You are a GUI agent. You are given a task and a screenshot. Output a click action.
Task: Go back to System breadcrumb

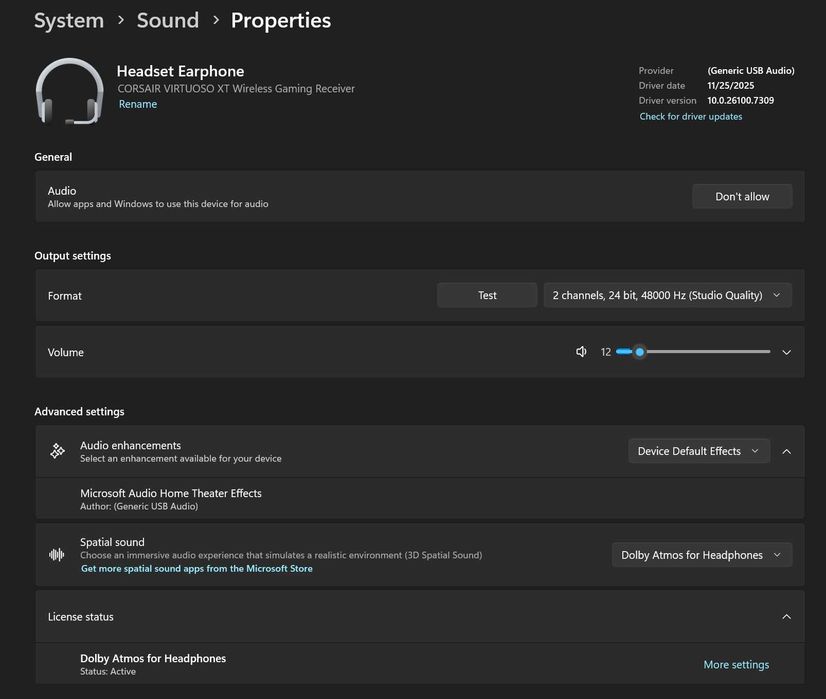click(69, 20)
